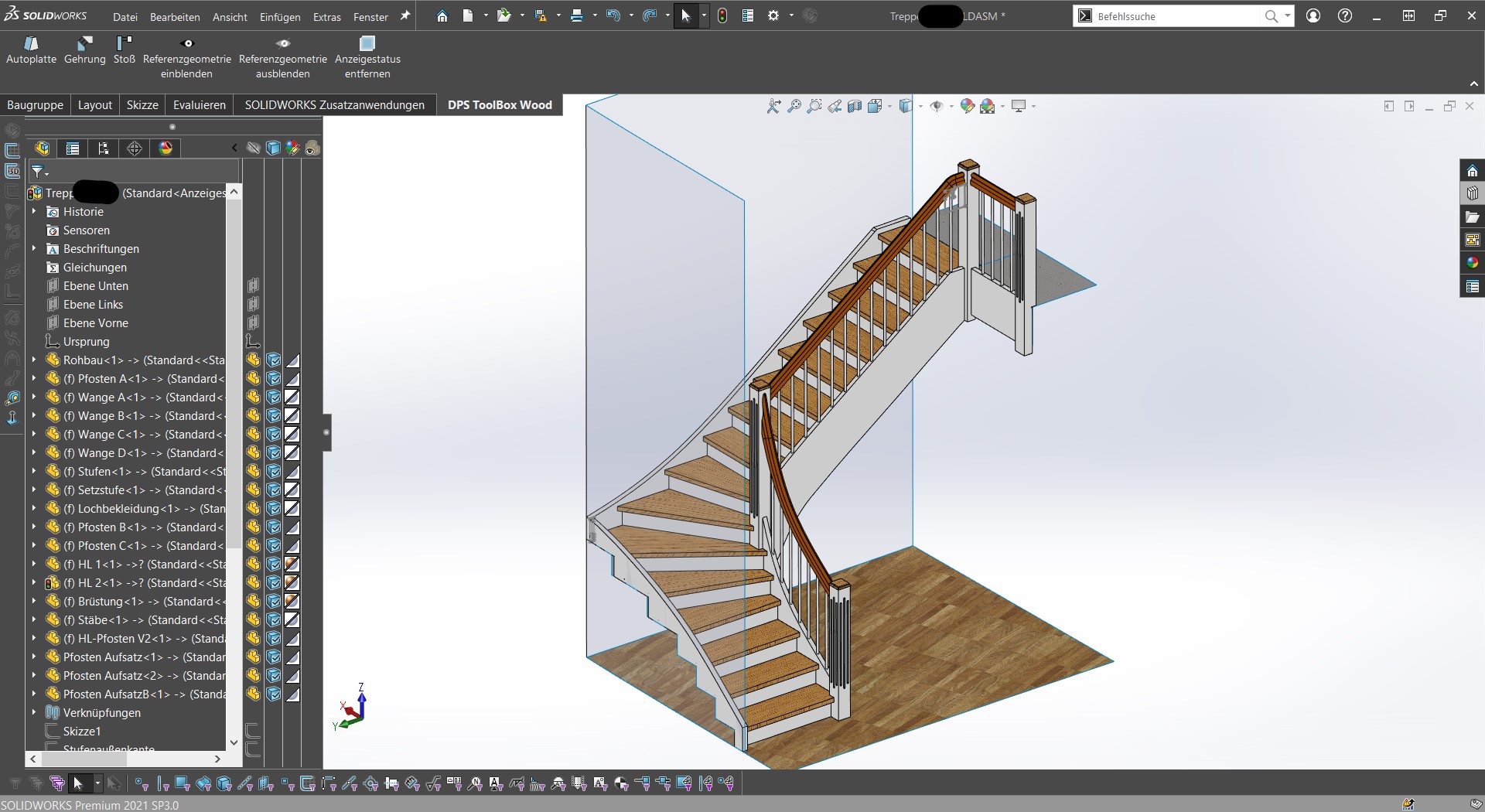
Task: Open the Einfügen menu
Action: 280,16
